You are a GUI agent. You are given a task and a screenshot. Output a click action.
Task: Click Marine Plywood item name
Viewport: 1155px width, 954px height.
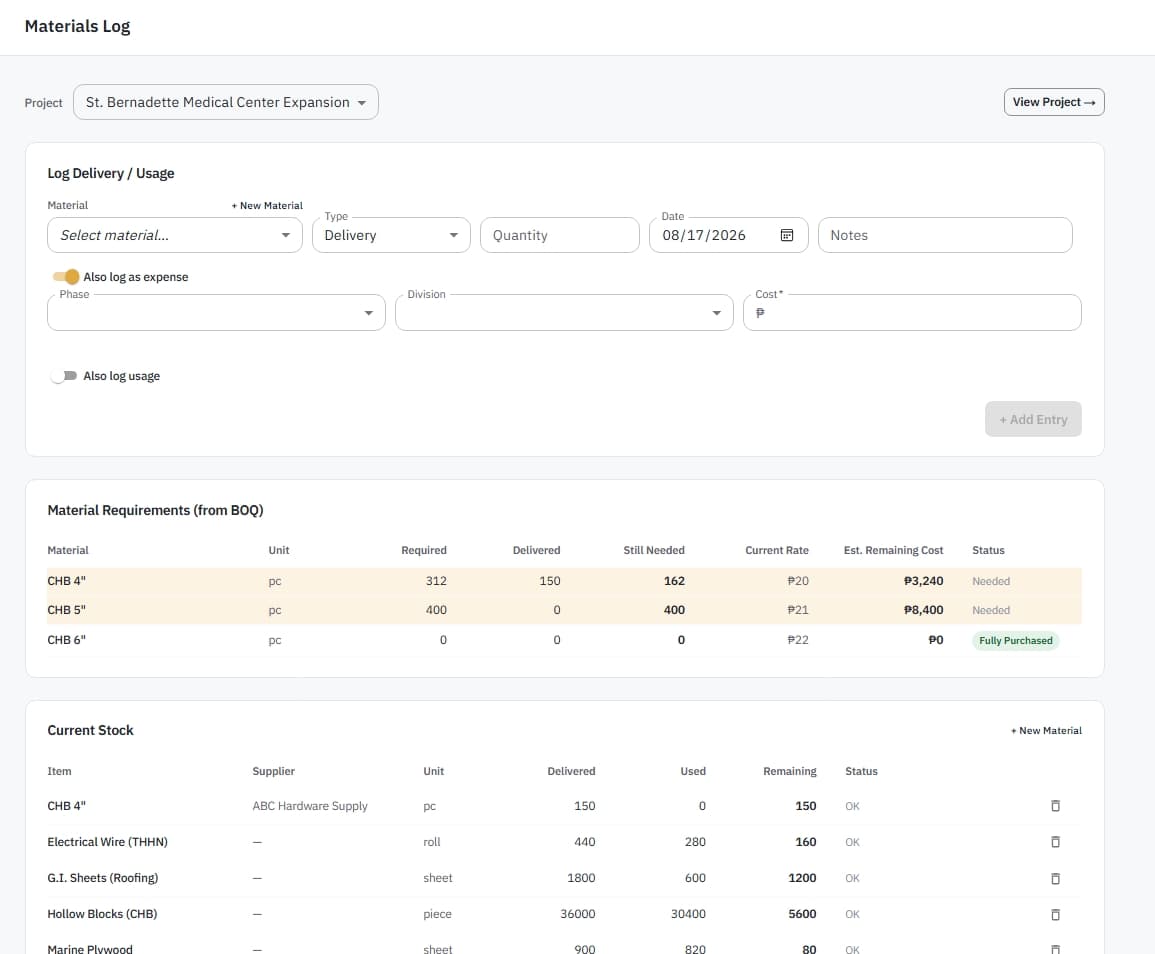tap(90, 949)
